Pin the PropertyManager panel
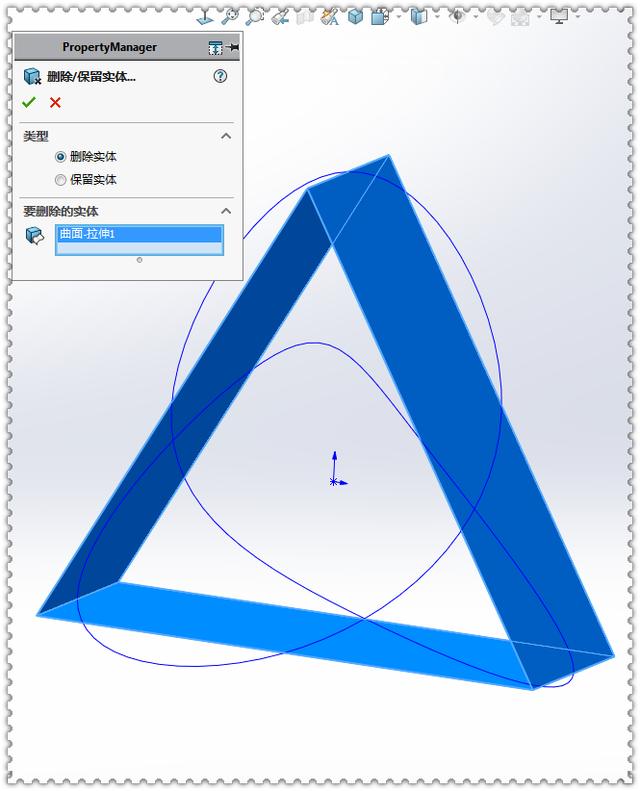This screenshot has height=791, width=640. coord(232,47)
